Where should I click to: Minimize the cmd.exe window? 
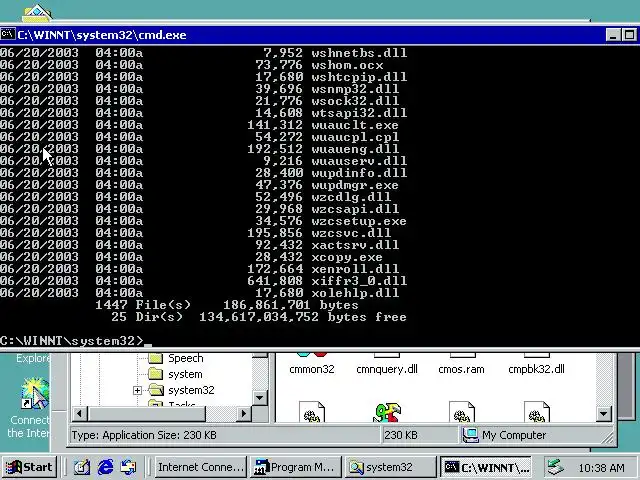click(x=613, y=35)
